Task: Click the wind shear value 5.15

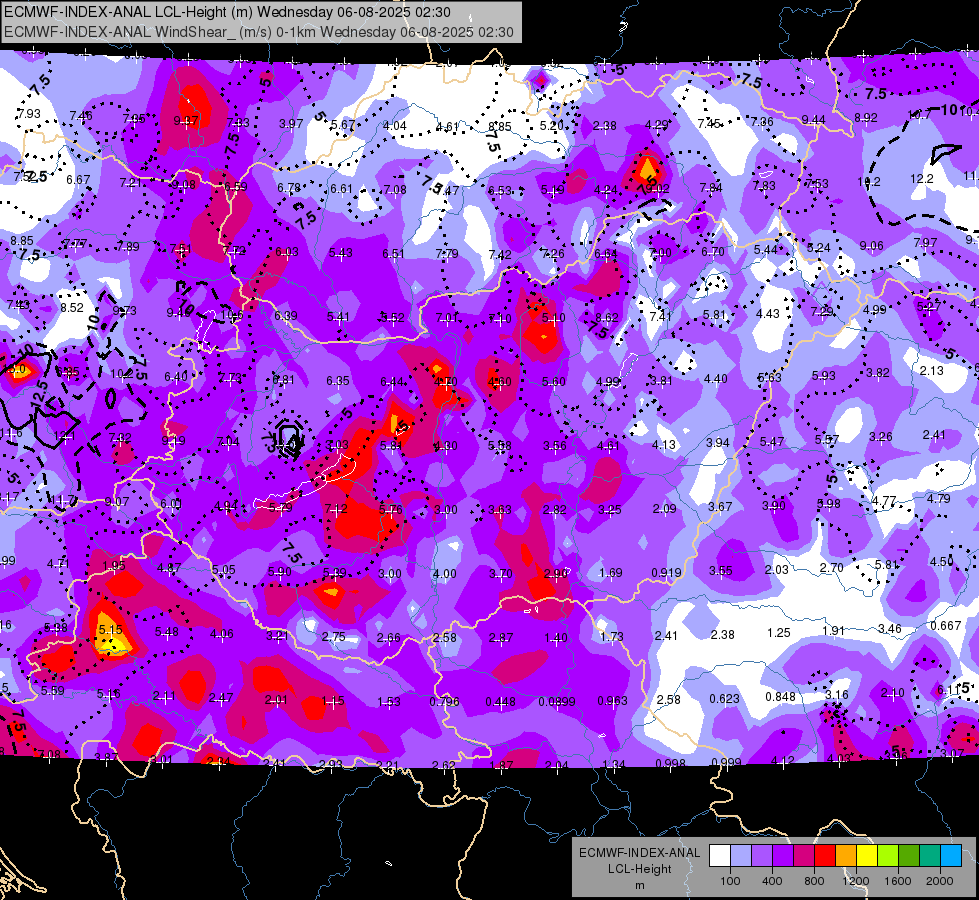Action: (x=110, y=630)
